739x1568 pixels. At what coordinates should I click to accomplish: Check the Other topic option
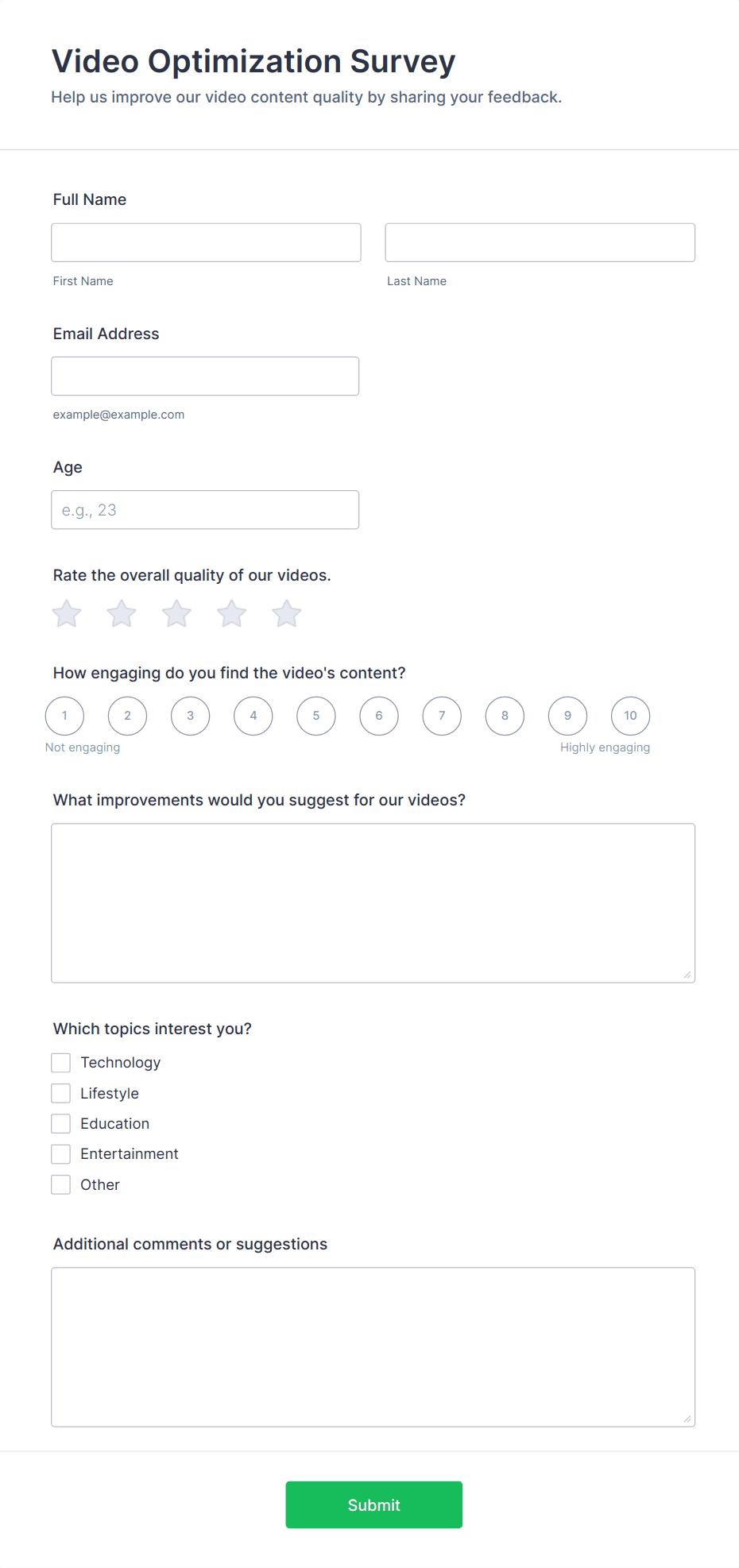[61, 1185]
